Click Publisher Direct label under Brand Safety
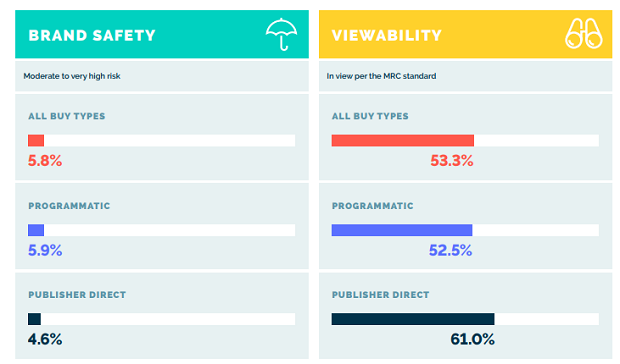 click(77, 295)
